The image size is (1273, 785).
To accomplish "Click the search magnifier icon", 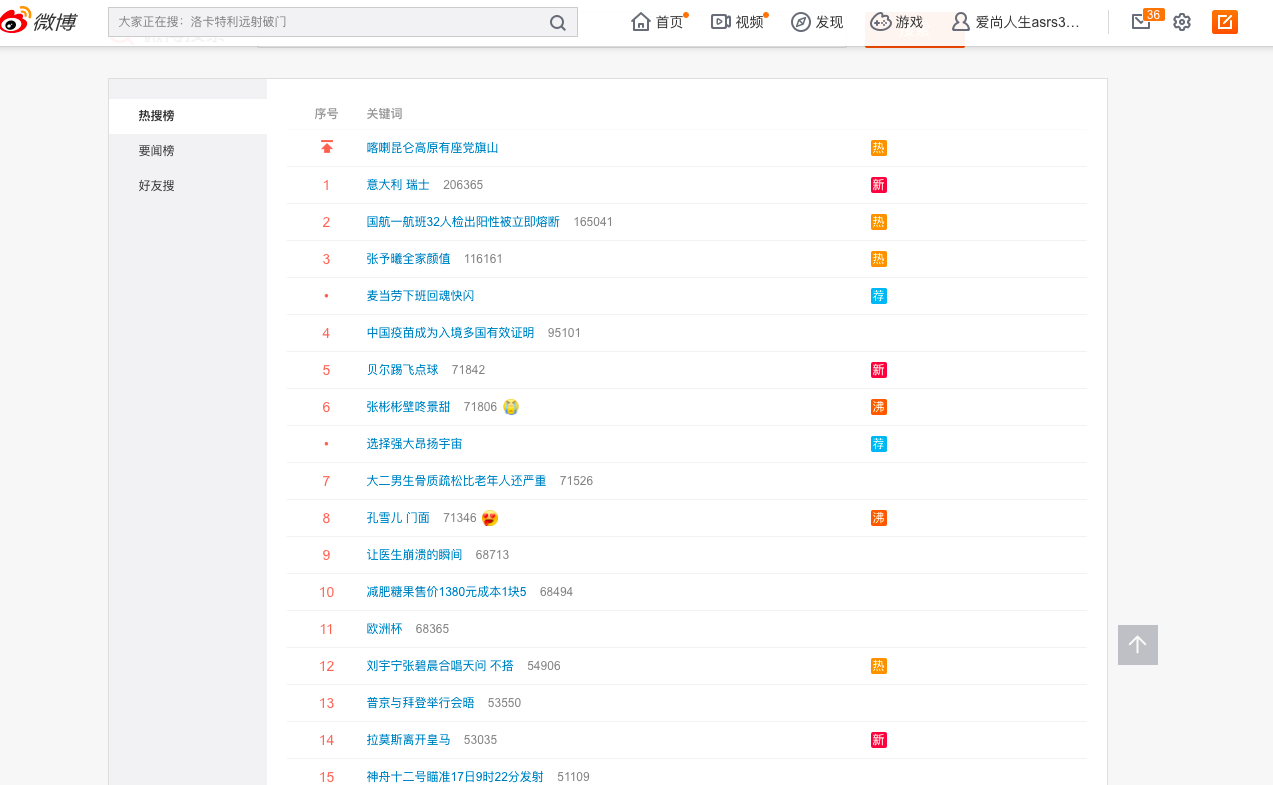I will [558, 22].
